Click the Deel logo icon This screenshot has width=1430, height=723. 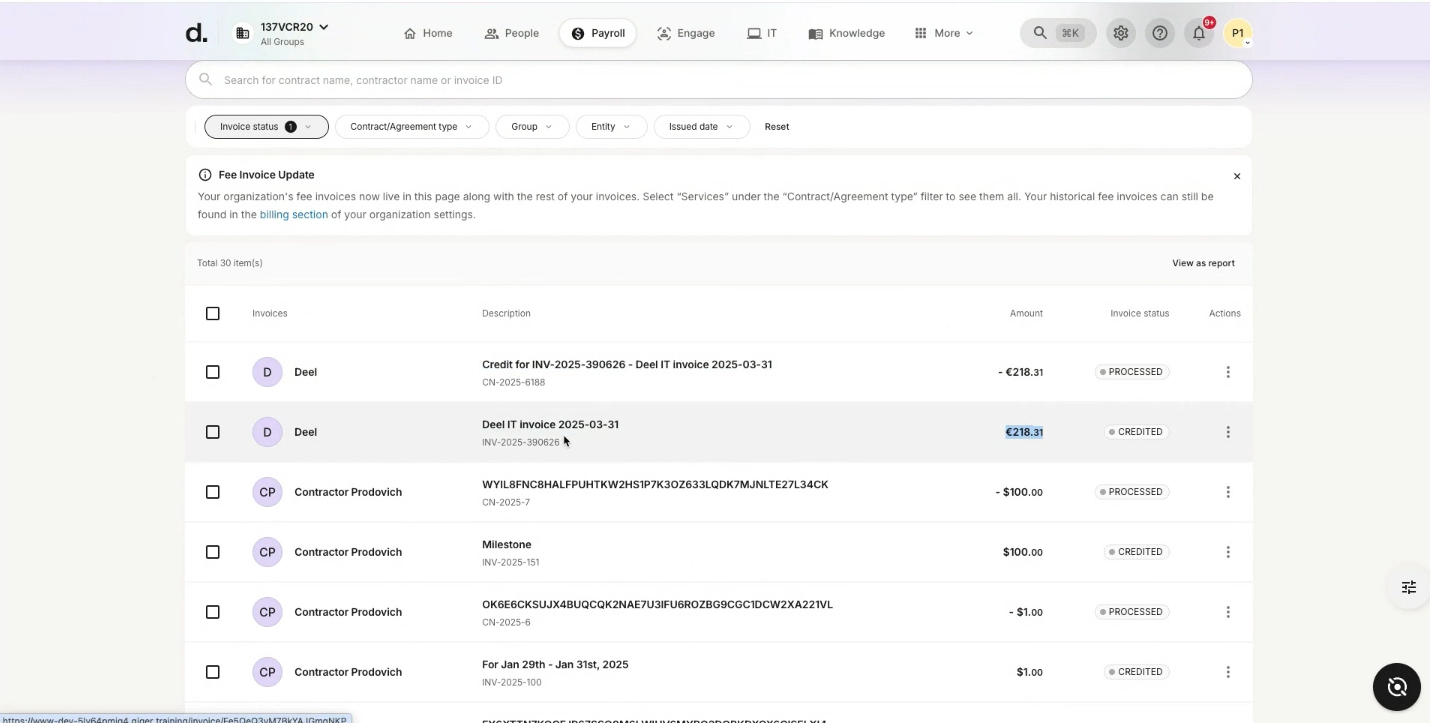coord(197,33)
